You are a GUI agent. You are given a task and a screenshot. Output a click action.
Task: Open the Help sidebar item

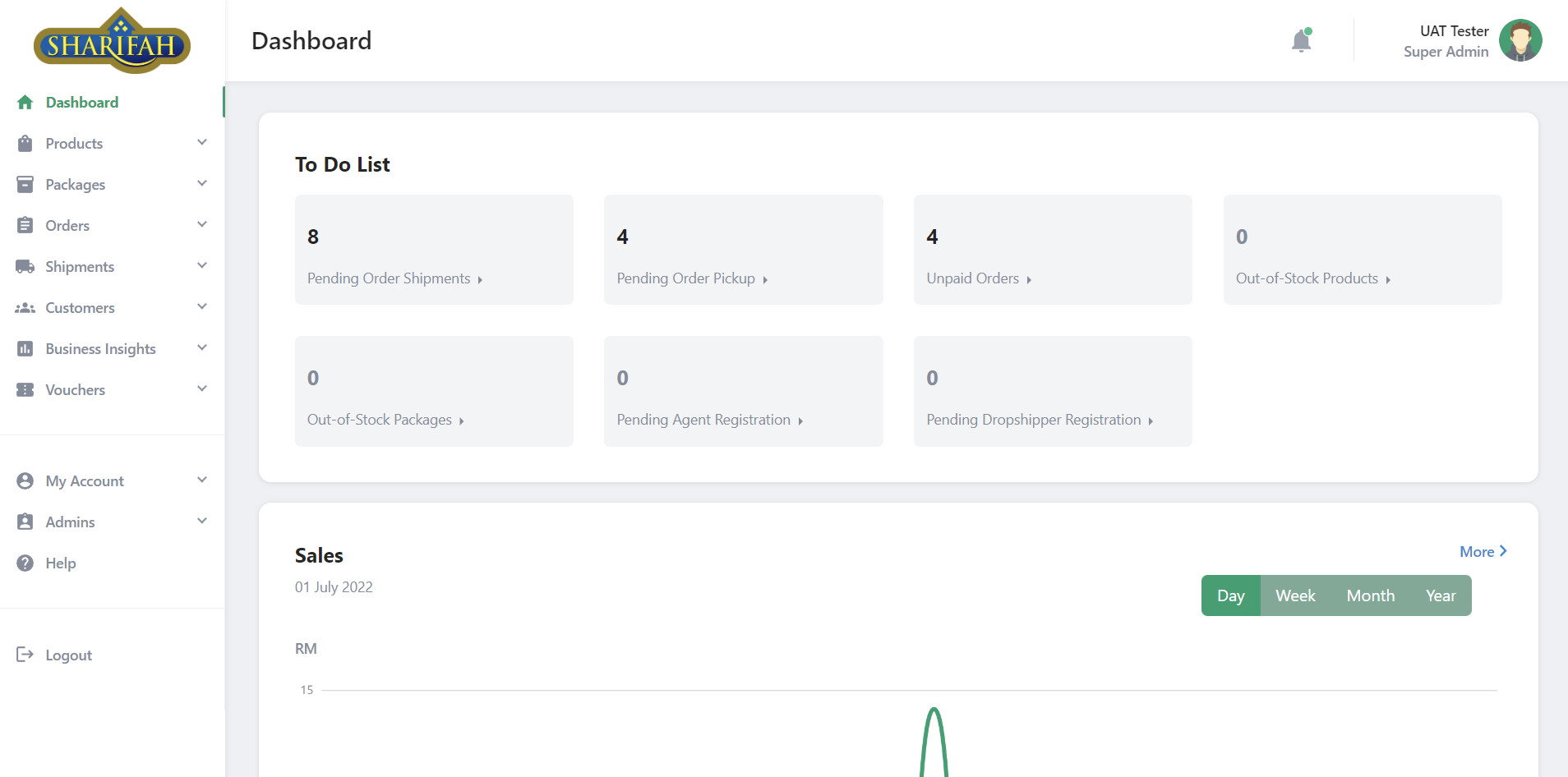pyautogui.click(x=112, y=563)
